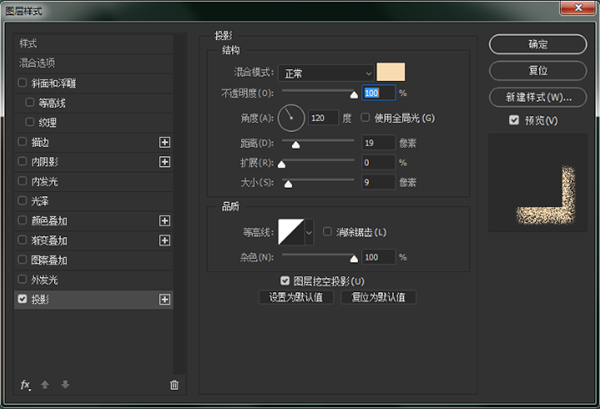Click the plus icon next to 描边
This screenshot has height=409, width=600.
(x=165, y=142)
